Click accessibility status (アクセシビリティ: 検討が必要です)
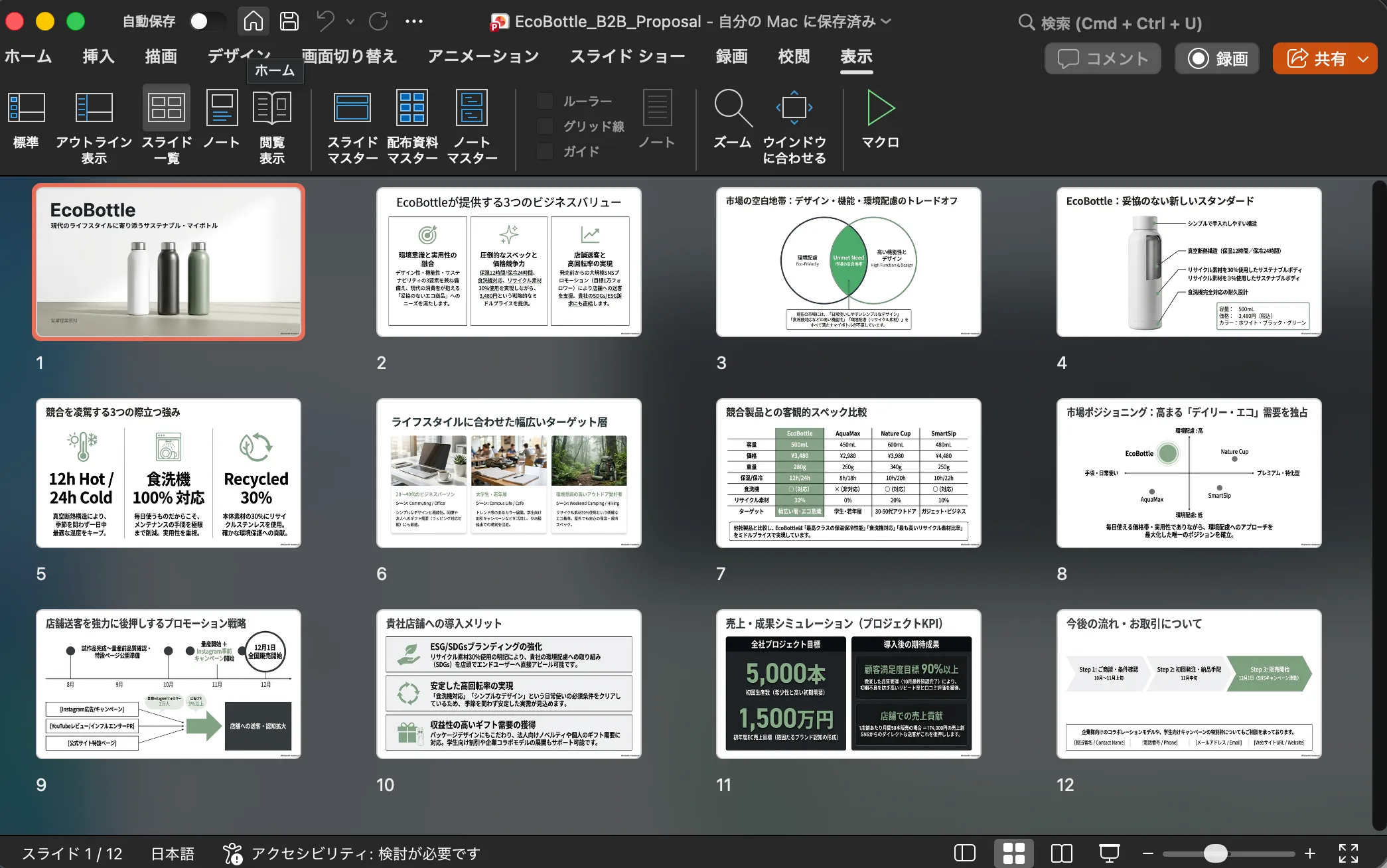The height and width of the screenshot is (868, 1387). click(352, 853)
